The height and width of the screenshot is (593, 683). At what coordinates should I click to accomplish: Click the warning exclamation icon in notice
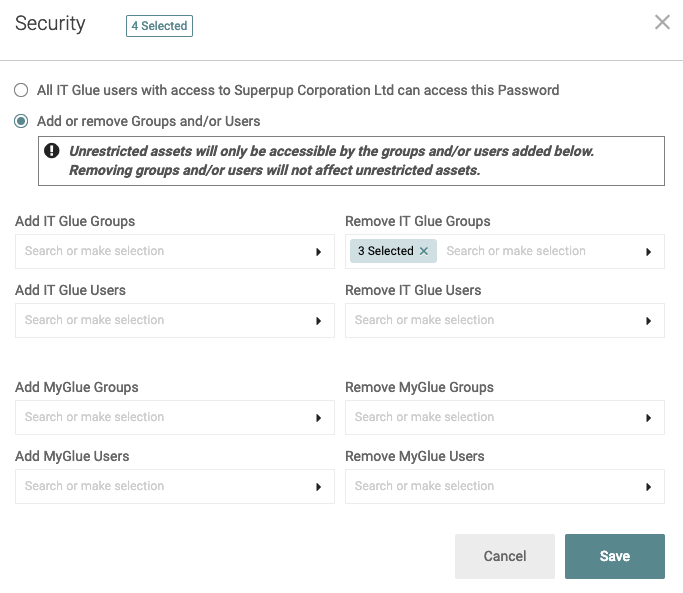52,152
